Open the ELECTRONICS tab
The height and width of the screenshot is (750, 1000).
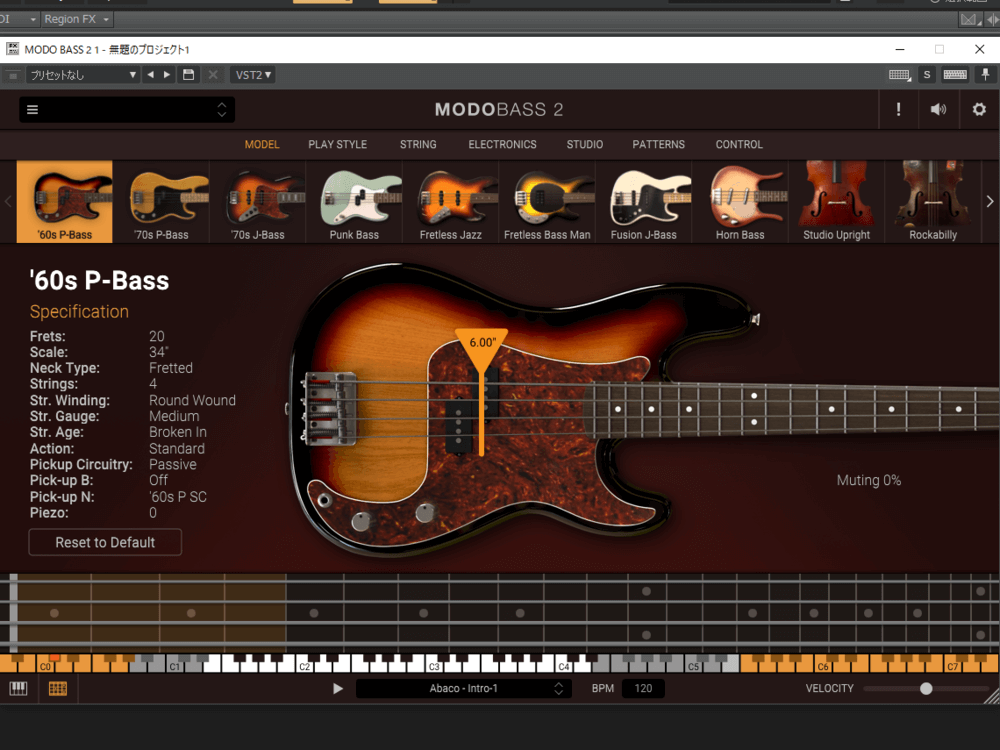503,145
